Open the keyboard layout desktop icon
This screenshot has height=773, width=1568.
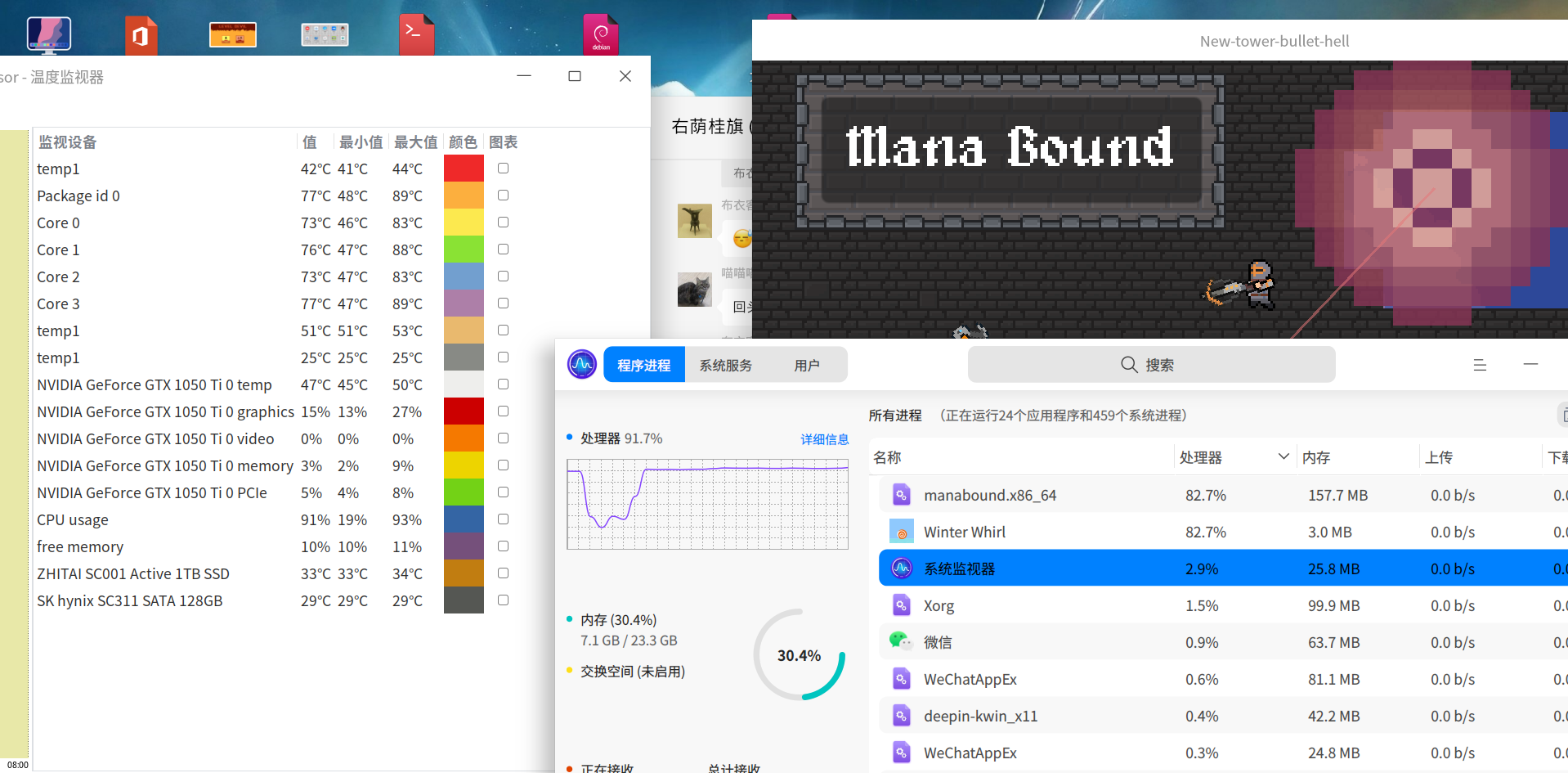(325, 34)
